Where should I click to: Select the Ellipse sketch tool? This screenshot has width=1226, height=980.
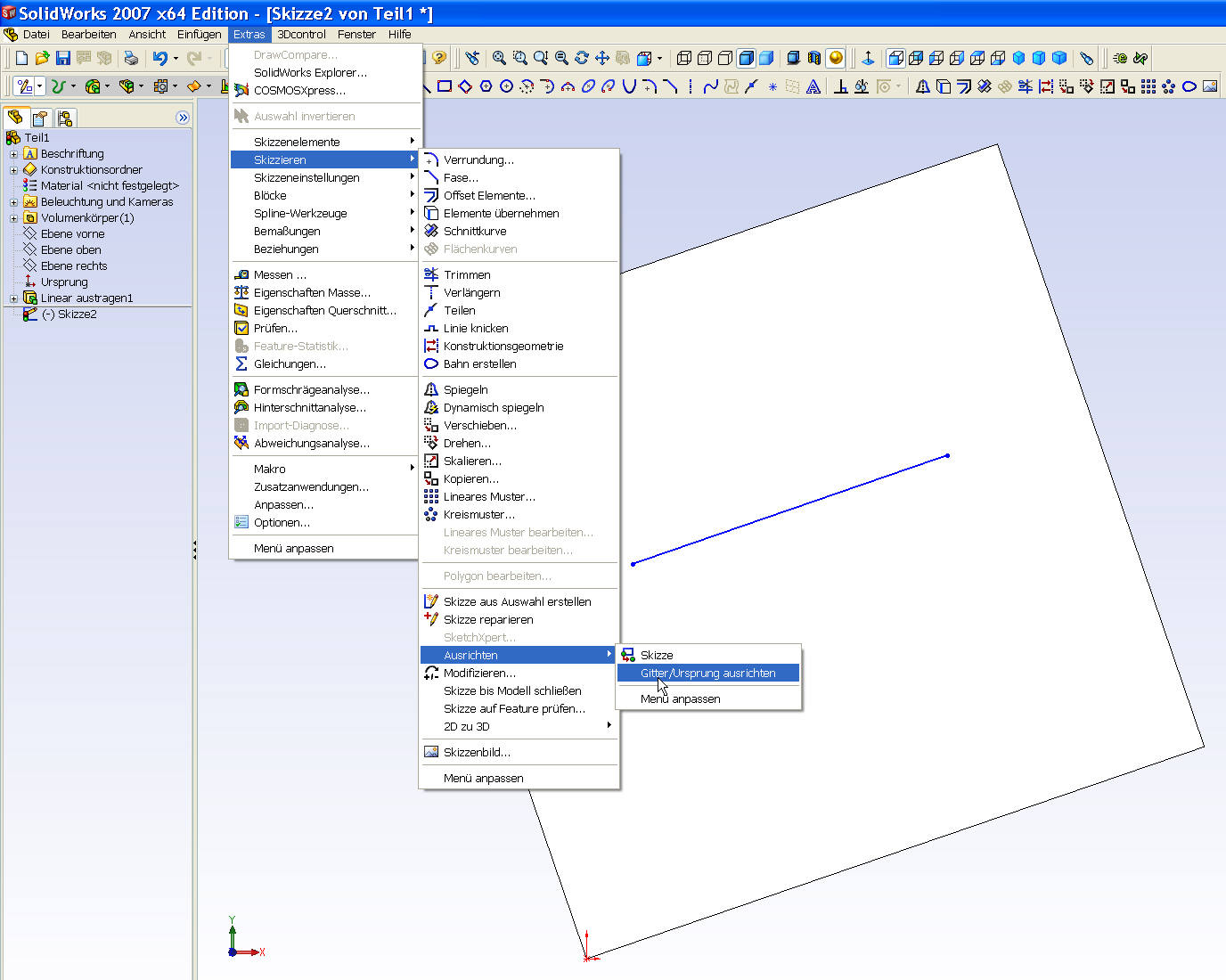click(588, 86)
